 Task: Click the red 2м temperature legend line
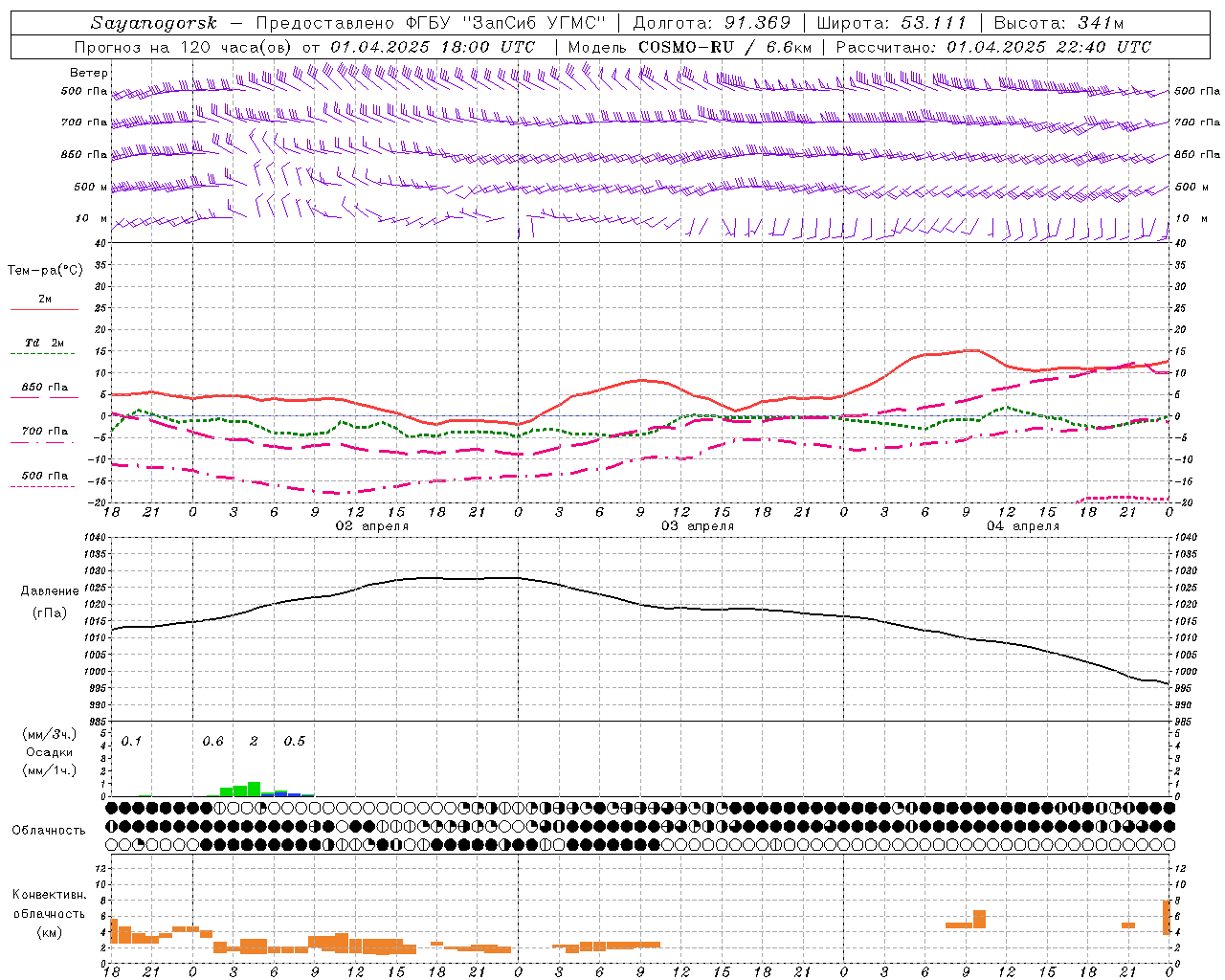(44, 310)
